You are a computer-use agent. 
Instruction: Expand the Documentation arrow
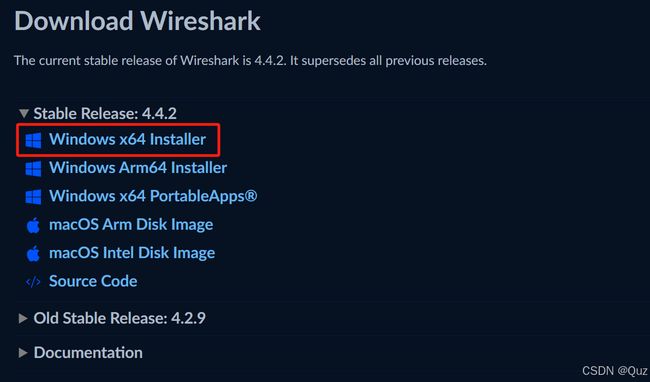(23, 353)
